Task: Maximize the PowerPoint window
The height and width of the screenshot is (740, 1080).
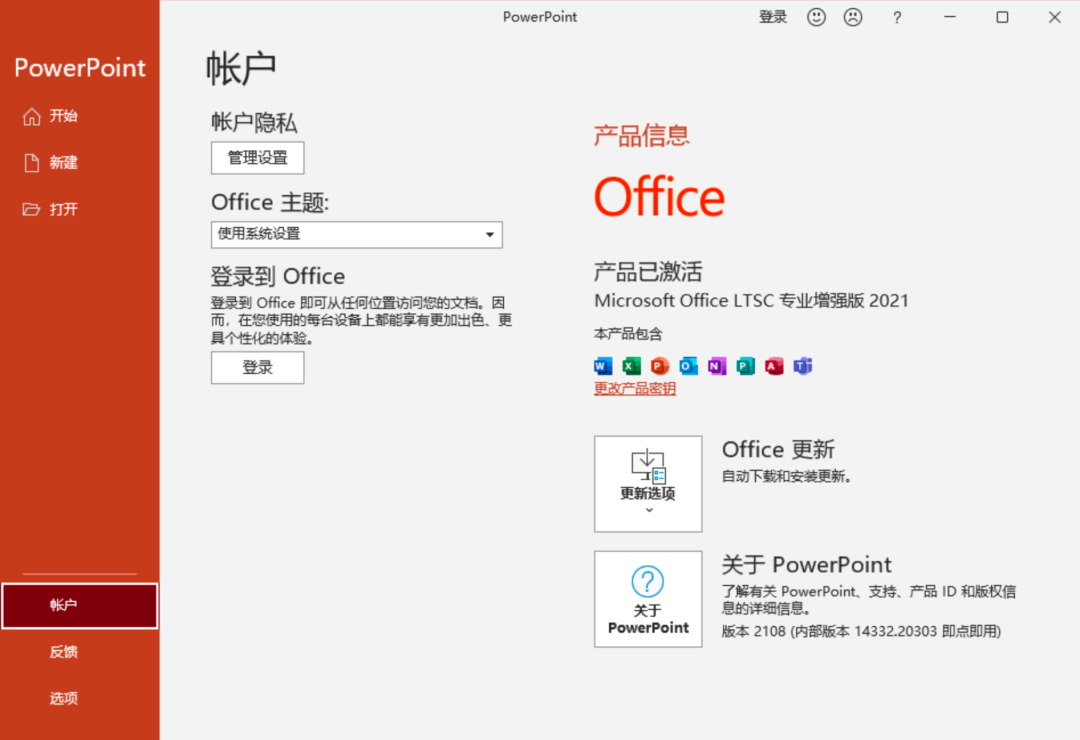Action: (x=1002, y=17)
